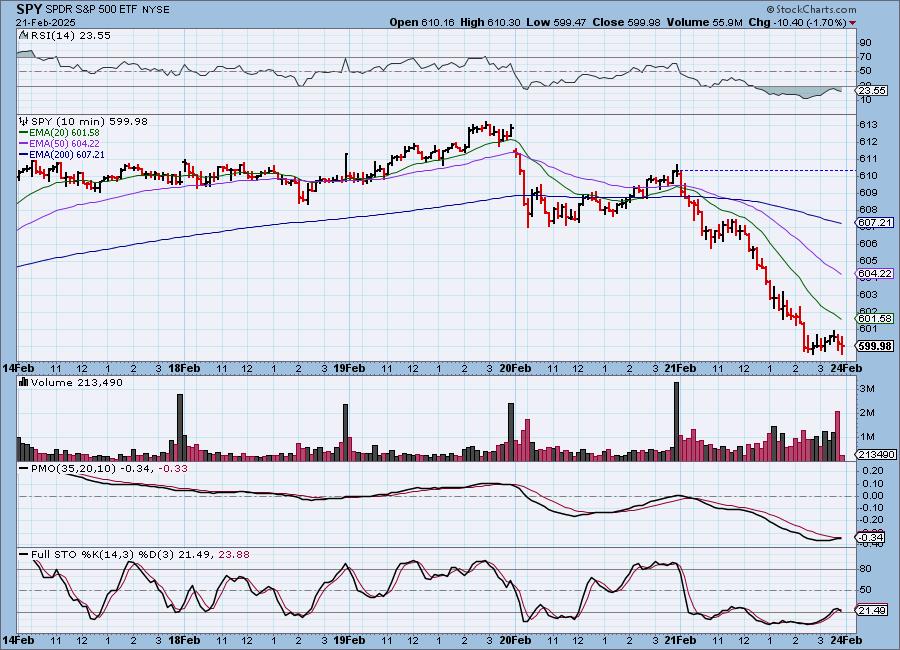Click the black line marker before PMO(35,20,10)
This screenshot has height=650, width=900.
coord(24,469)
